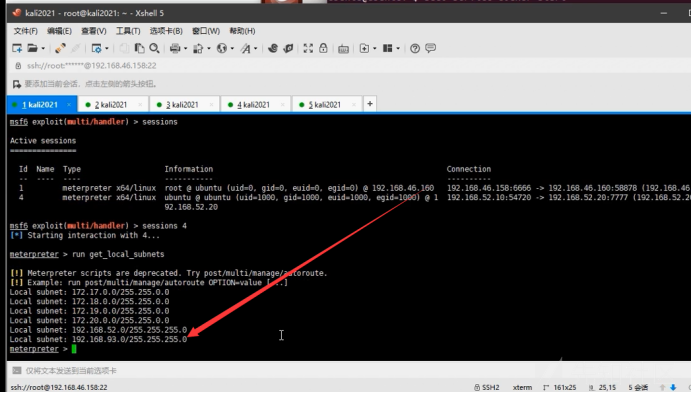Click the blue down arrow in status bar

click(673, 387)
